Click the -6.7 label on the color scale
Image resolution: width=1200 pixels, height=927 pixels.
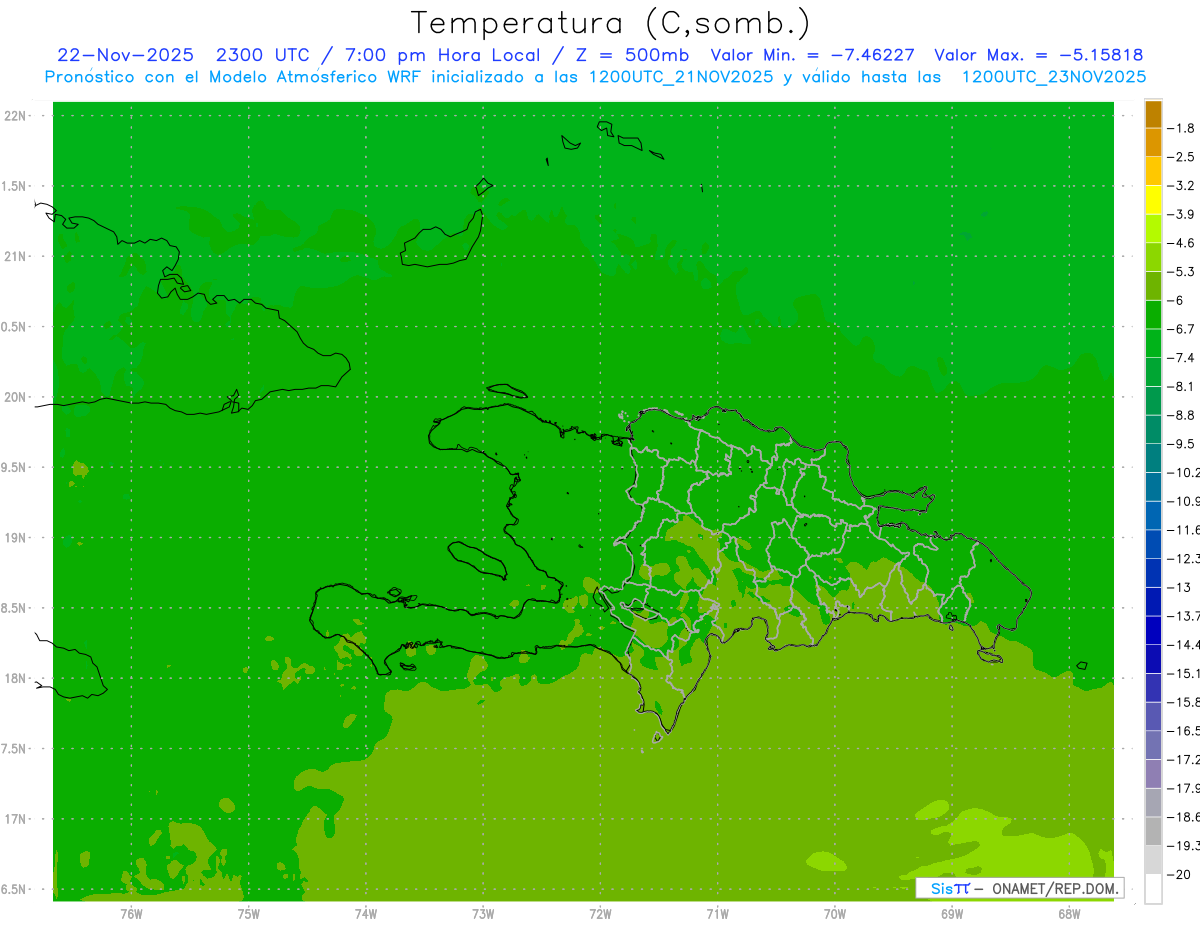click(x=1184, y=329)
